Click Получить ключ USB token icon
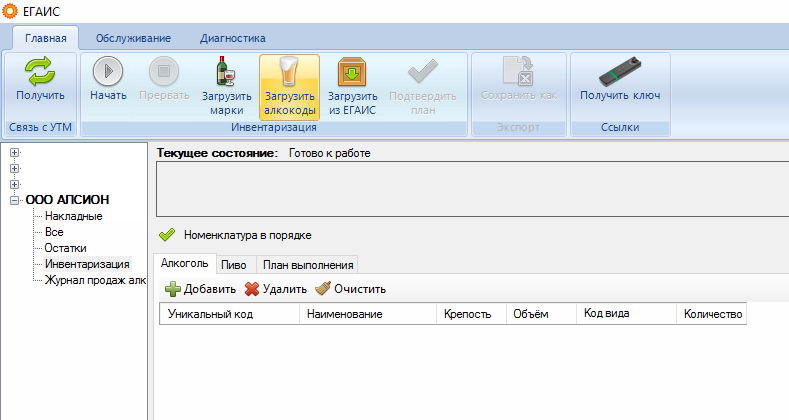Image resolution: width=789 pixels, height=420 pixels. point(620,71)
